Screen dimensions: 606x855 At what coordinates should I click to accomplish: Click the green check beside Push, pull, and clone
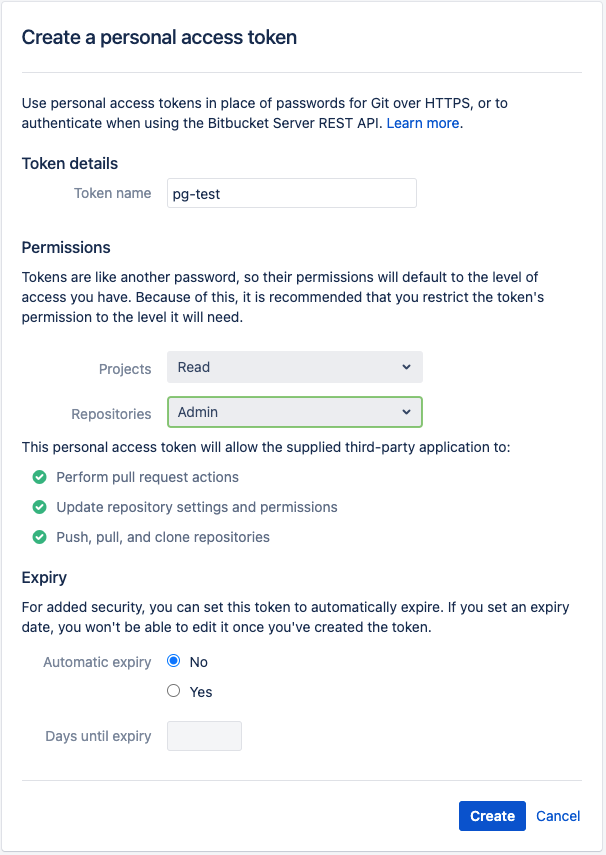tap(39, 537)
